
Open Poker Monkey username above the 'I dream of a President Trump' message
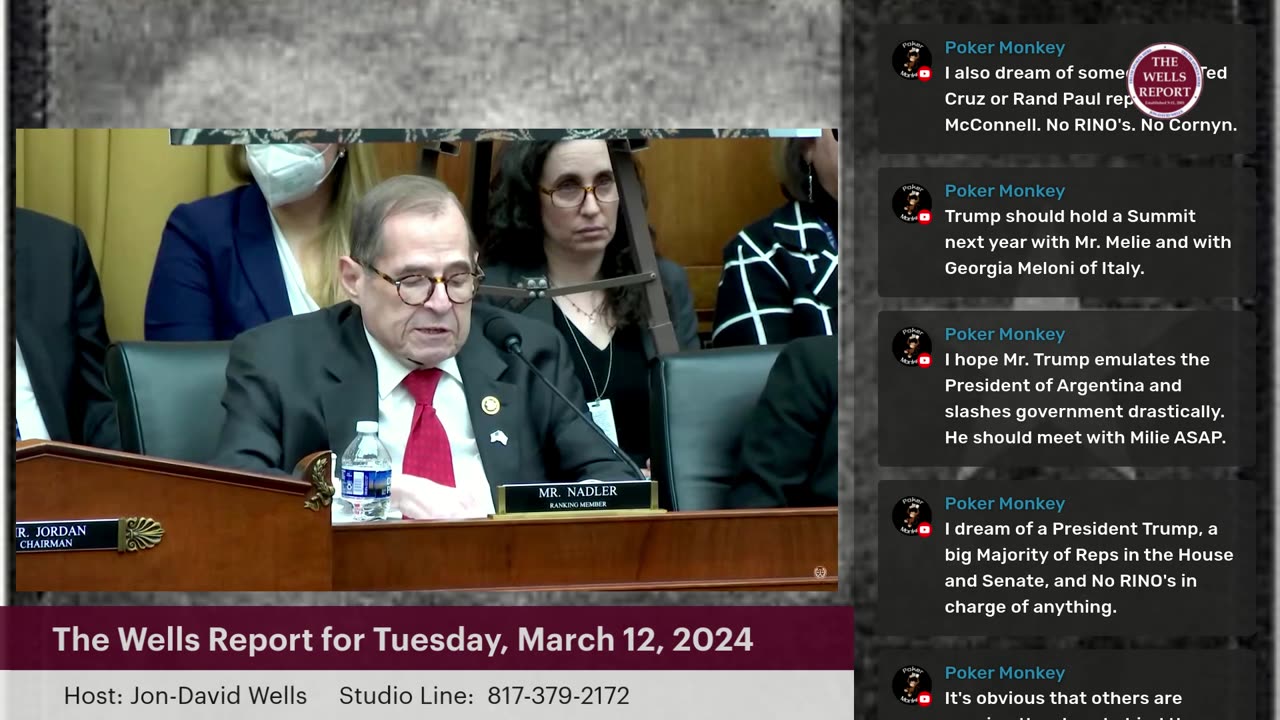(x=1004, y=504)
